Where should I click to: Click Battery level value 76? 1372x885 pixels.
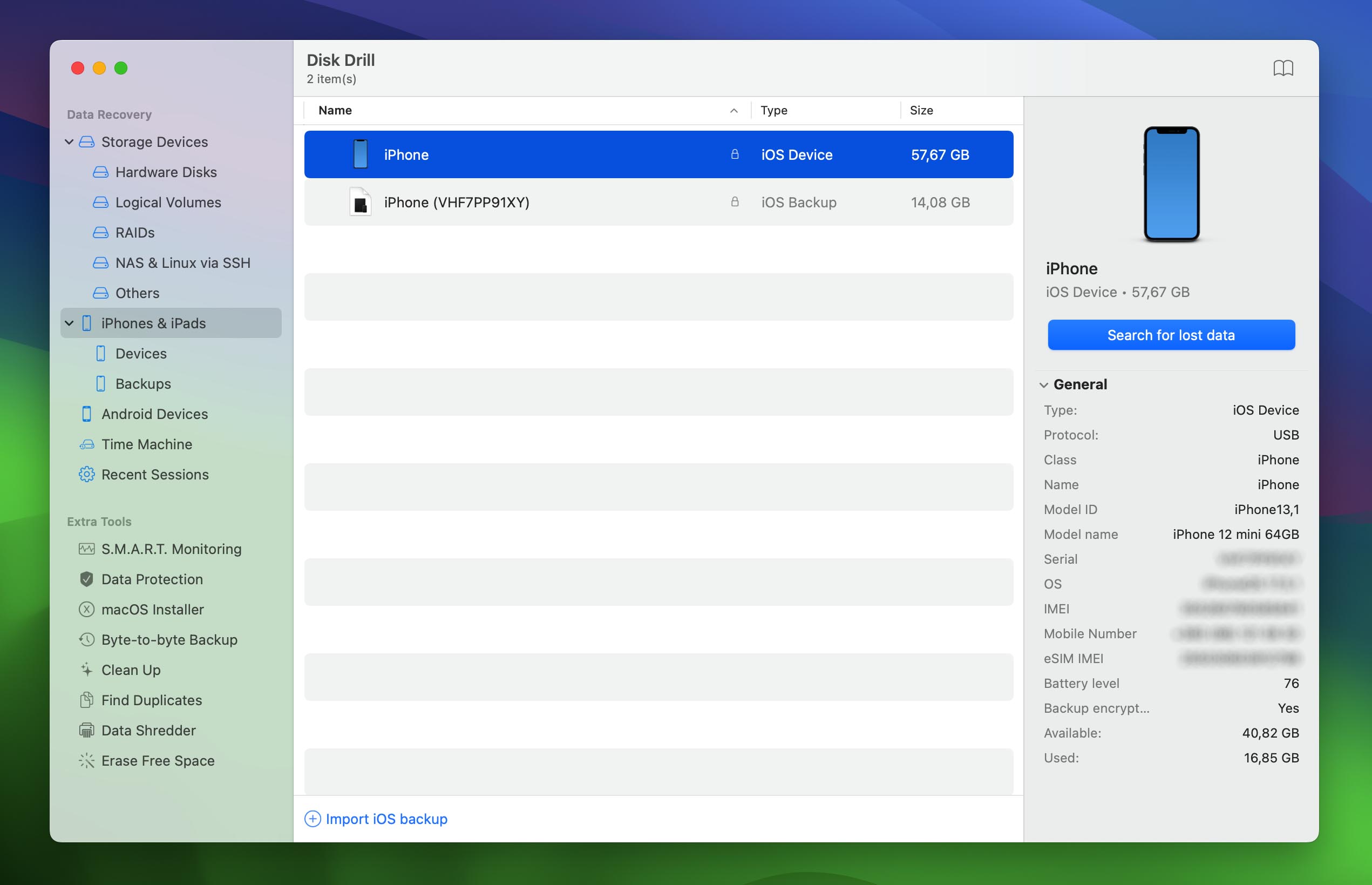point(1291,683)
